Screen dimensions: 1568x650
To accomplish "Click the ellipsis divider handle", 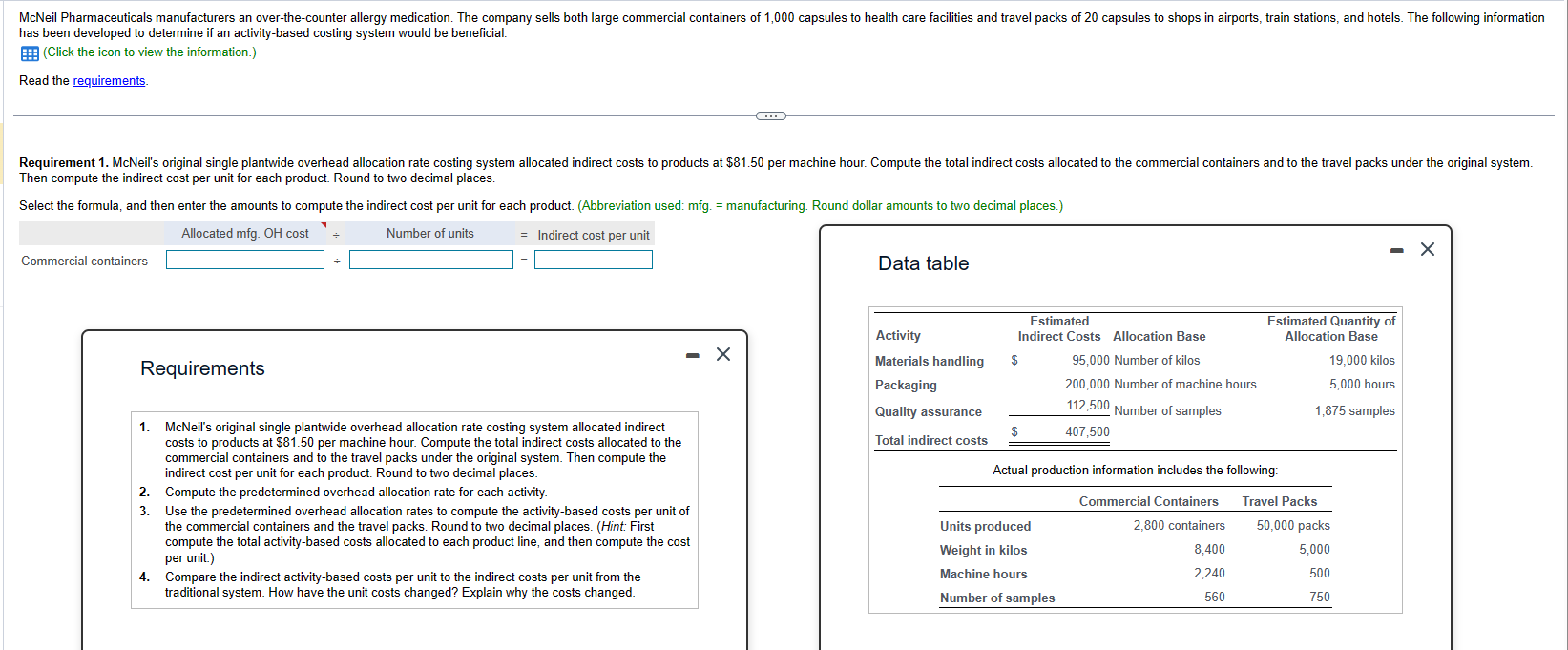I will click(770, 116).
